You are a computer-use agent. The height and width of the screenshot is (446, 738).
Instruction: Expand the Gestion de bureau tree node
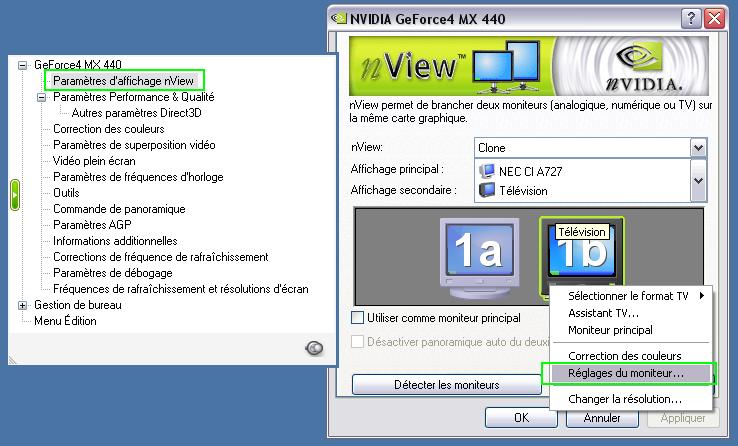(23, 305)
